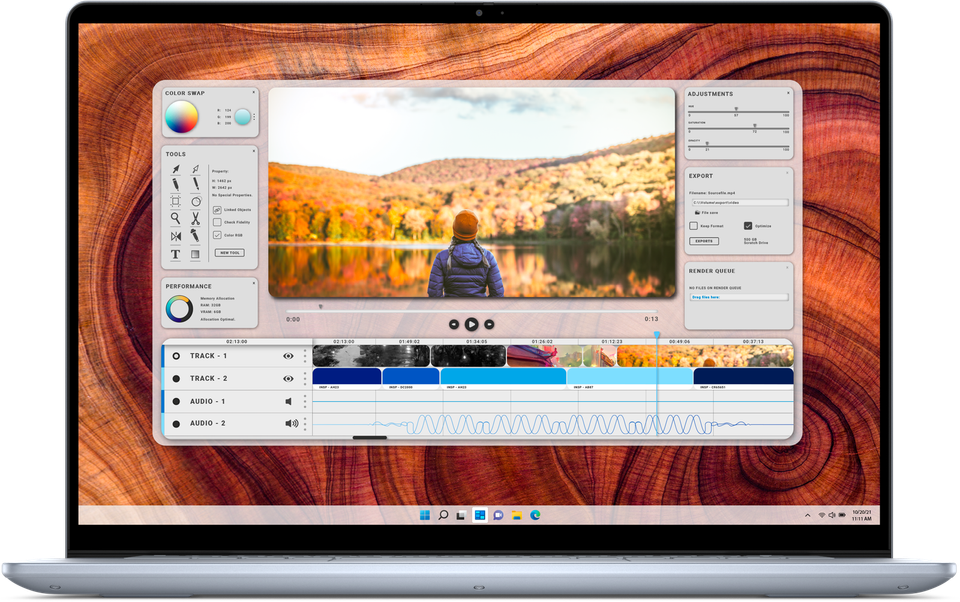Close the Adjustments panel
Screen dimensions: 960x602
tap(788, 93)
